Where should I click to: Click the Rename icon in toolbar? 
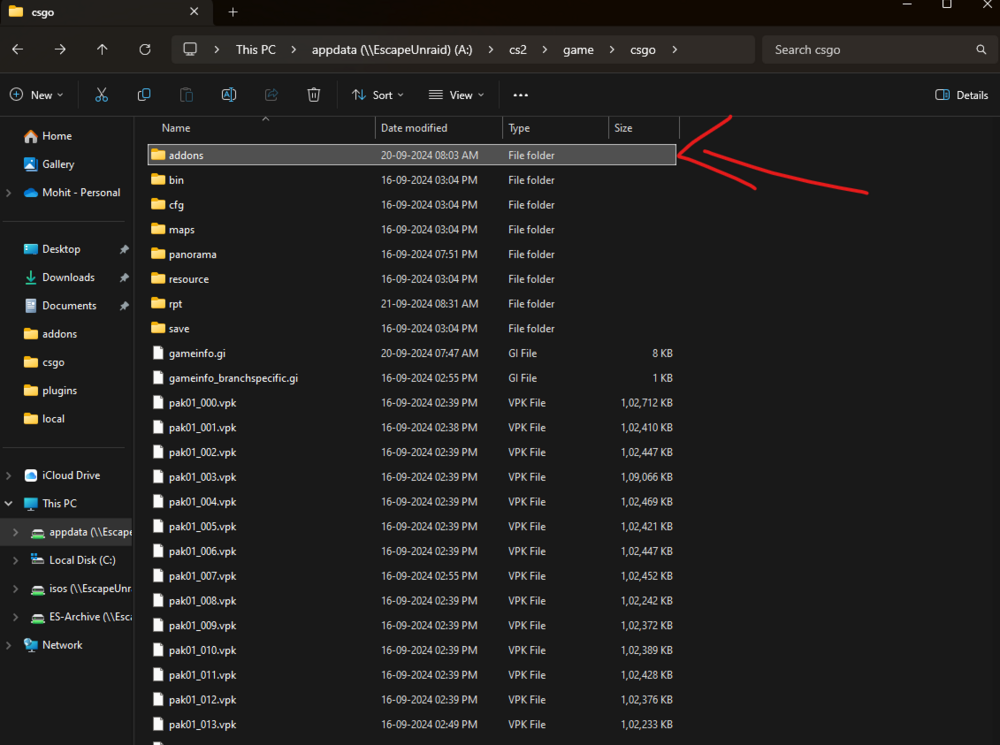(229, 95)
